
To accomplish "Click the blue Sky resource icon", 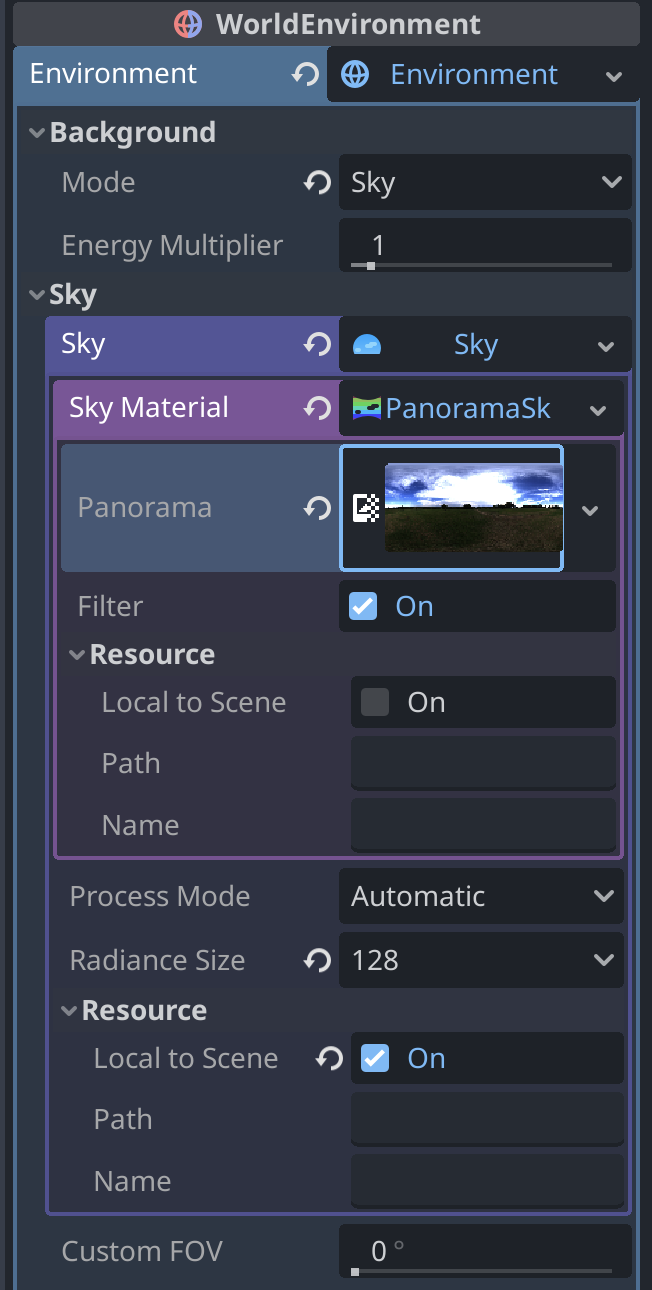I will point(367,344).
